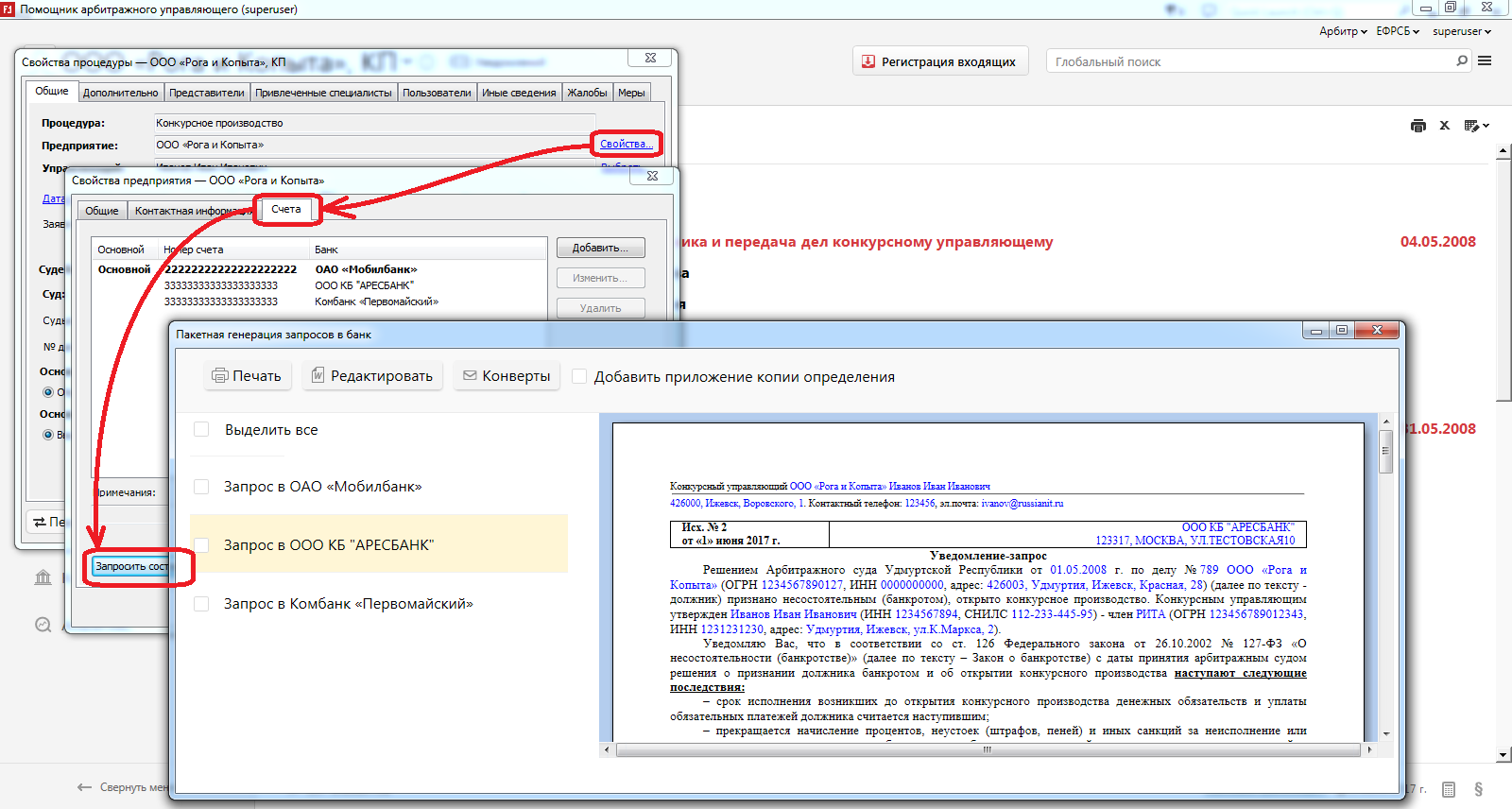Expand the 'Арбитр' dropdown menu

[x=1343, y=31]
